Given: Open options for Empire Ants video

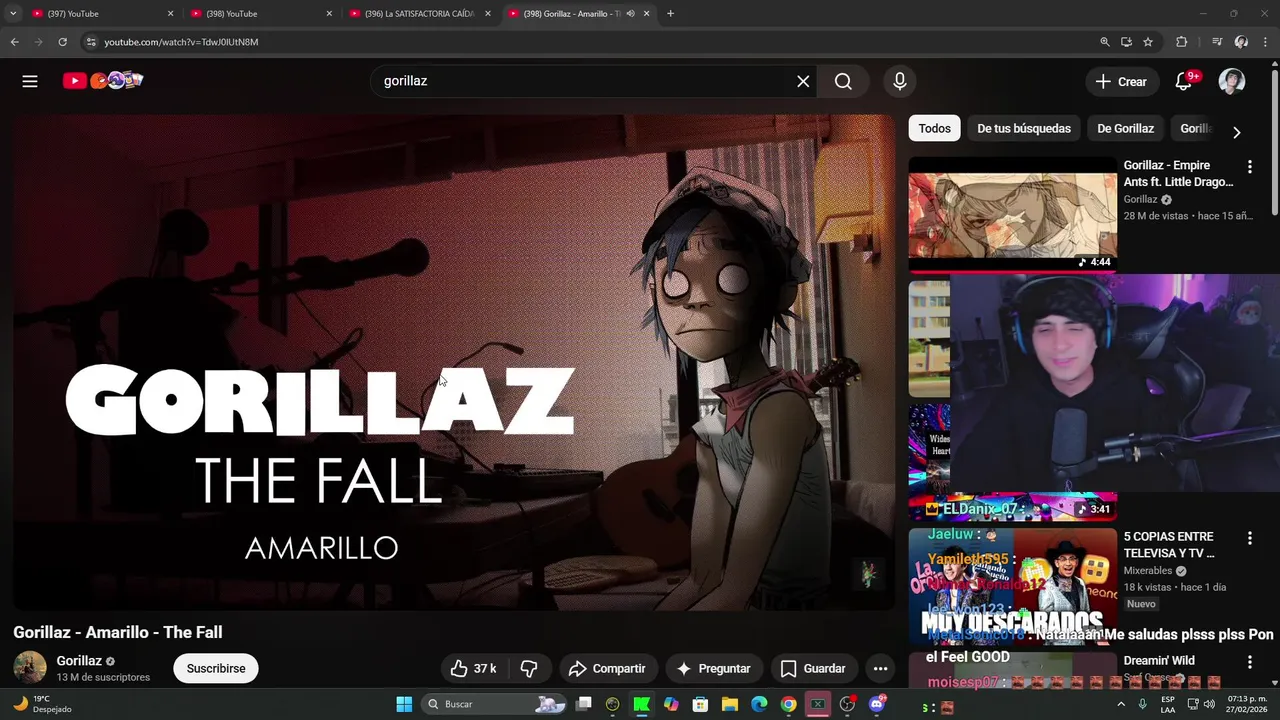Looking at the screenshot, I should tap(1249, 167).
